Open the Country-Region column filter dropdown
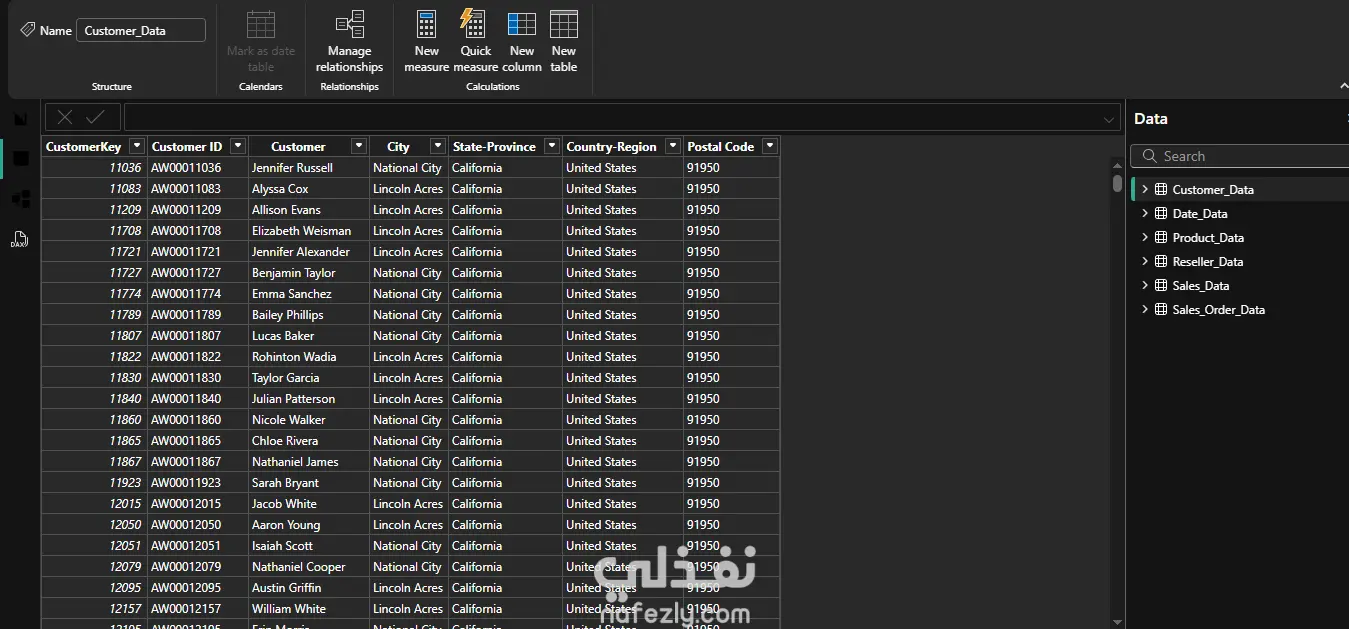 673,146
